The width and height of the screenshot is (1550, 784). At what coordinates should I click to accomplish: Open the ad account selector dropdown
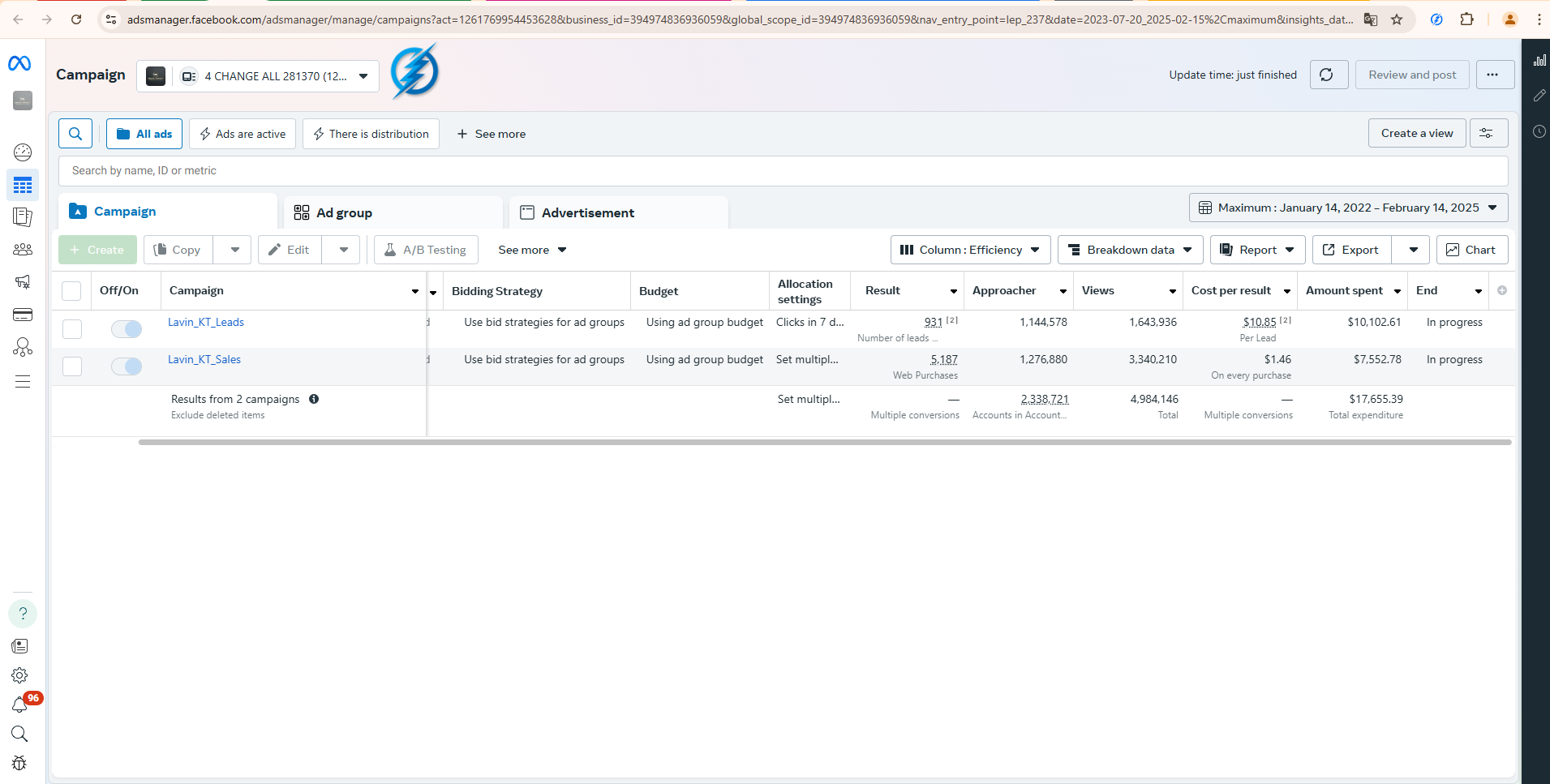coord(258,76)
